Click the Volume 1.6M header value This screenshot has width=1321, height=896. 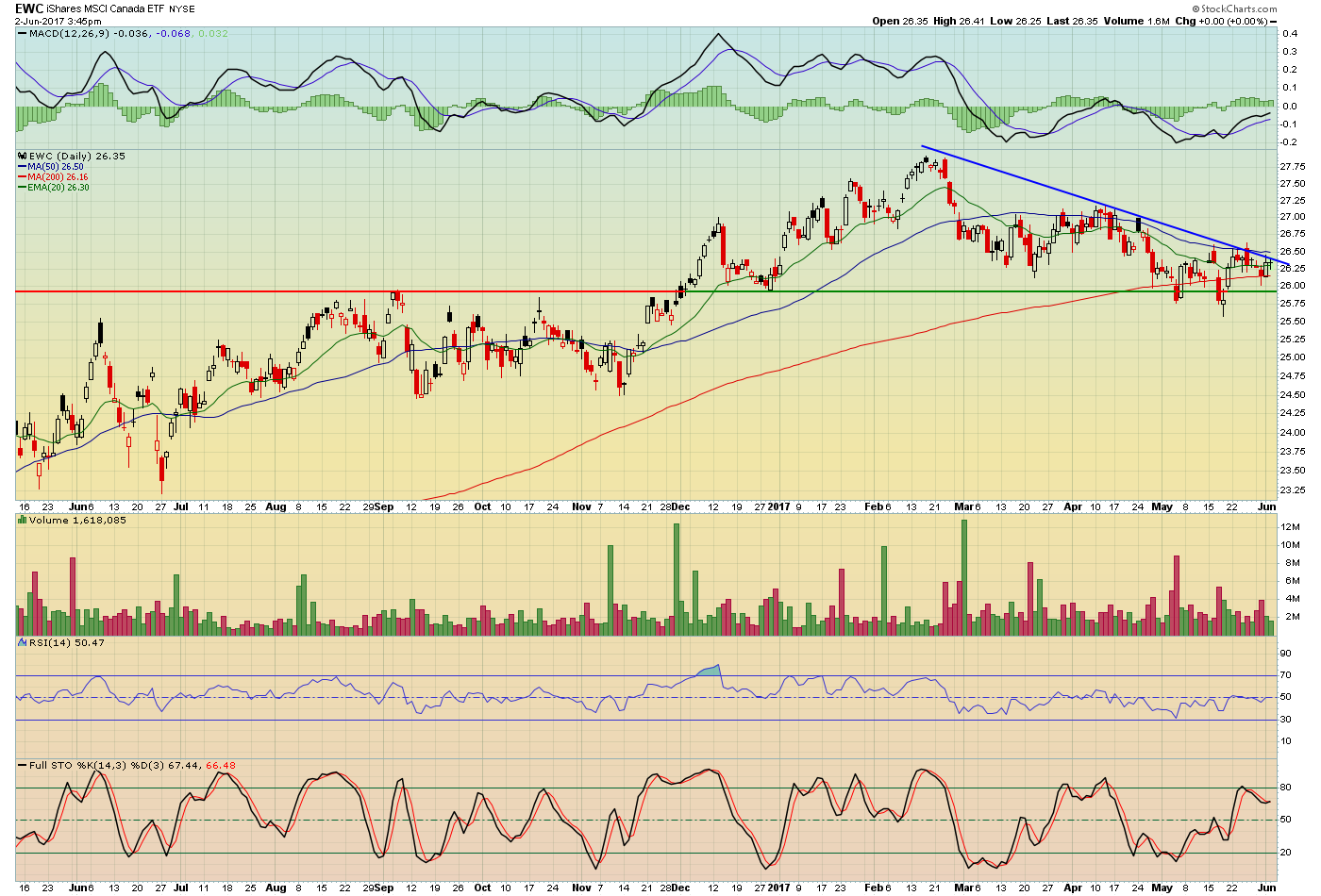tap(1137, 21)
